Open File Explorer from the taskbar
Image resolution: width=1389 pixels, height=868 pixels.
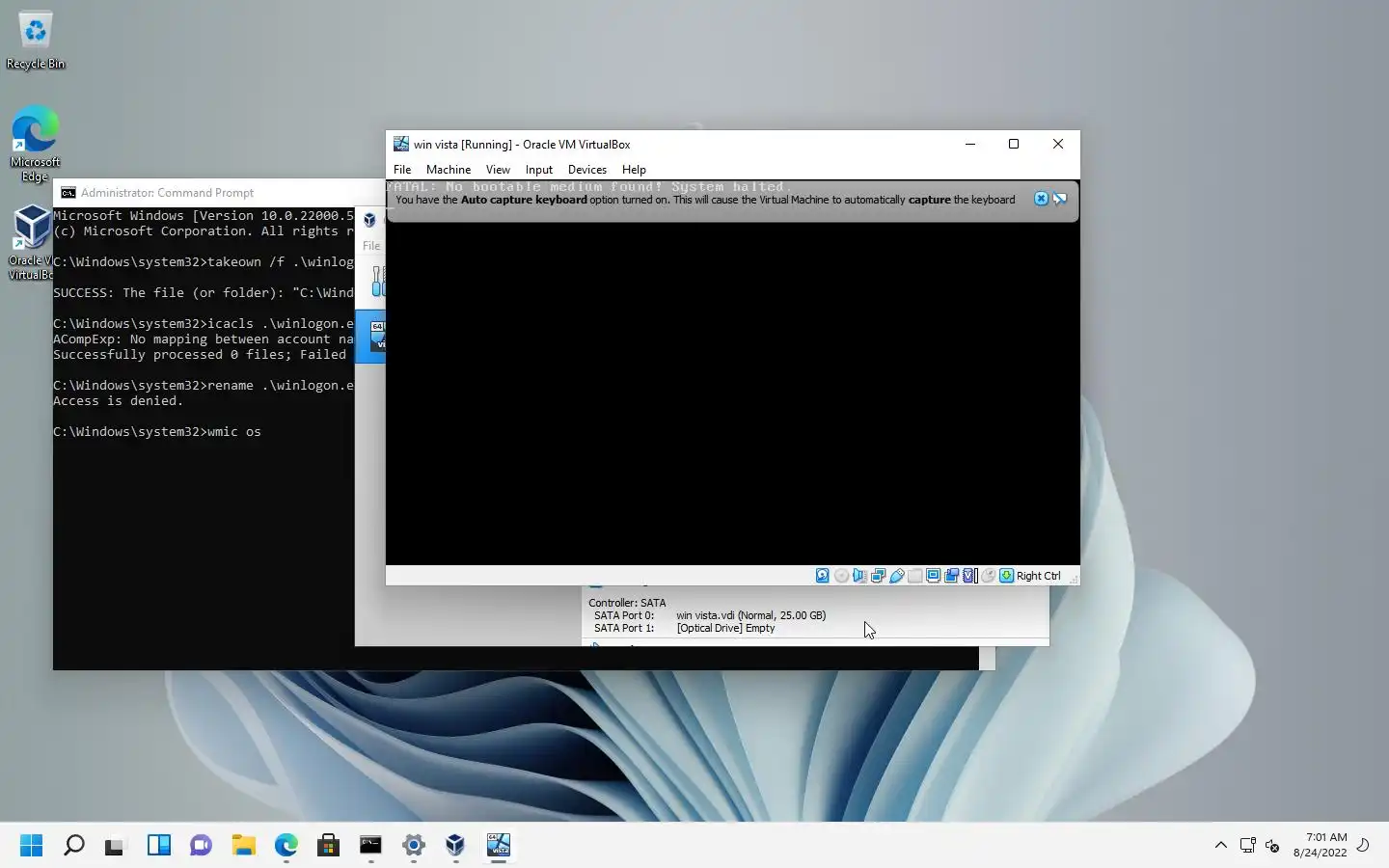click(x=243, y=846)
